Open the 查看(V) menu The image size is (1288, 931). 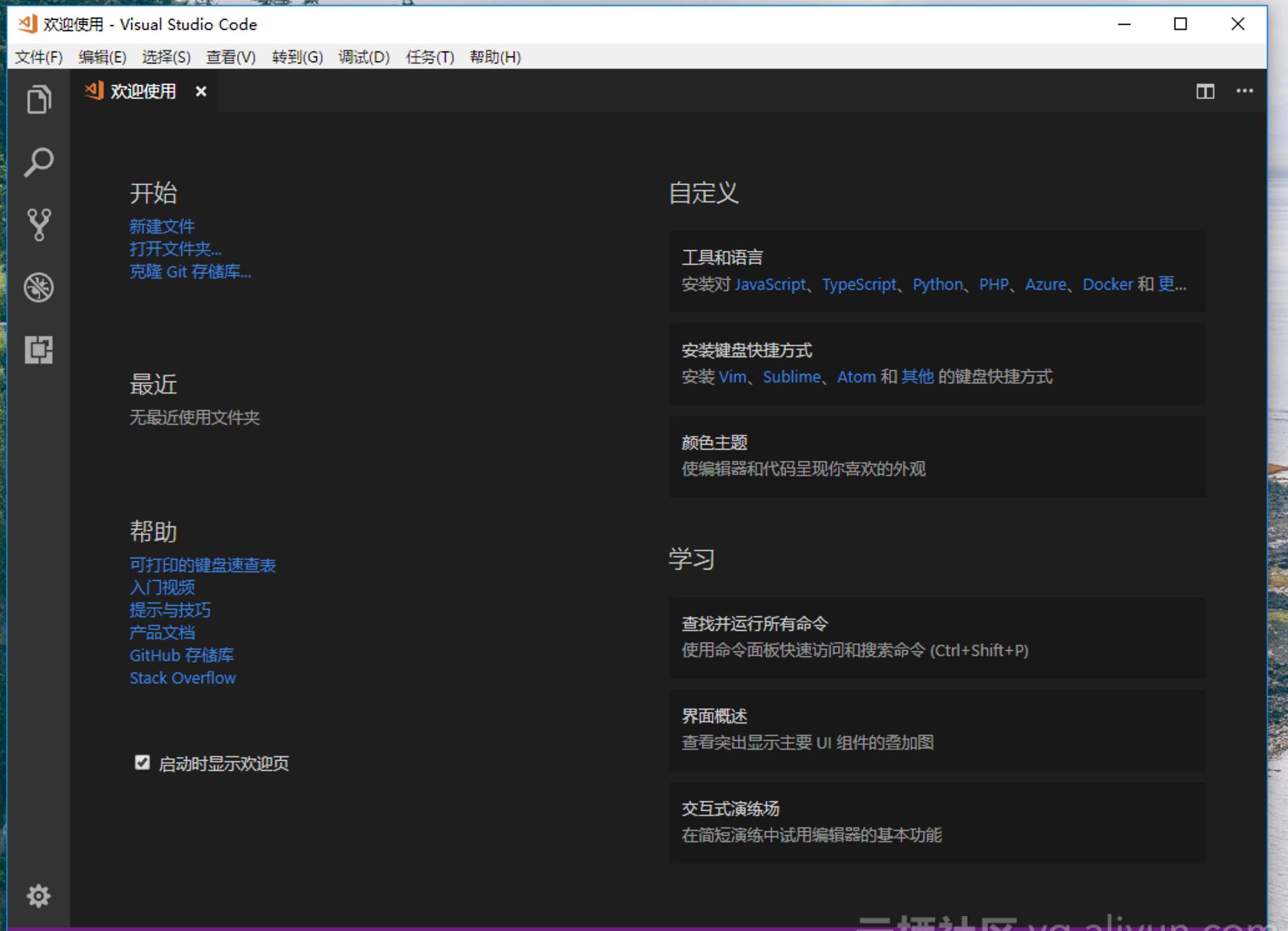coord(231,57)
